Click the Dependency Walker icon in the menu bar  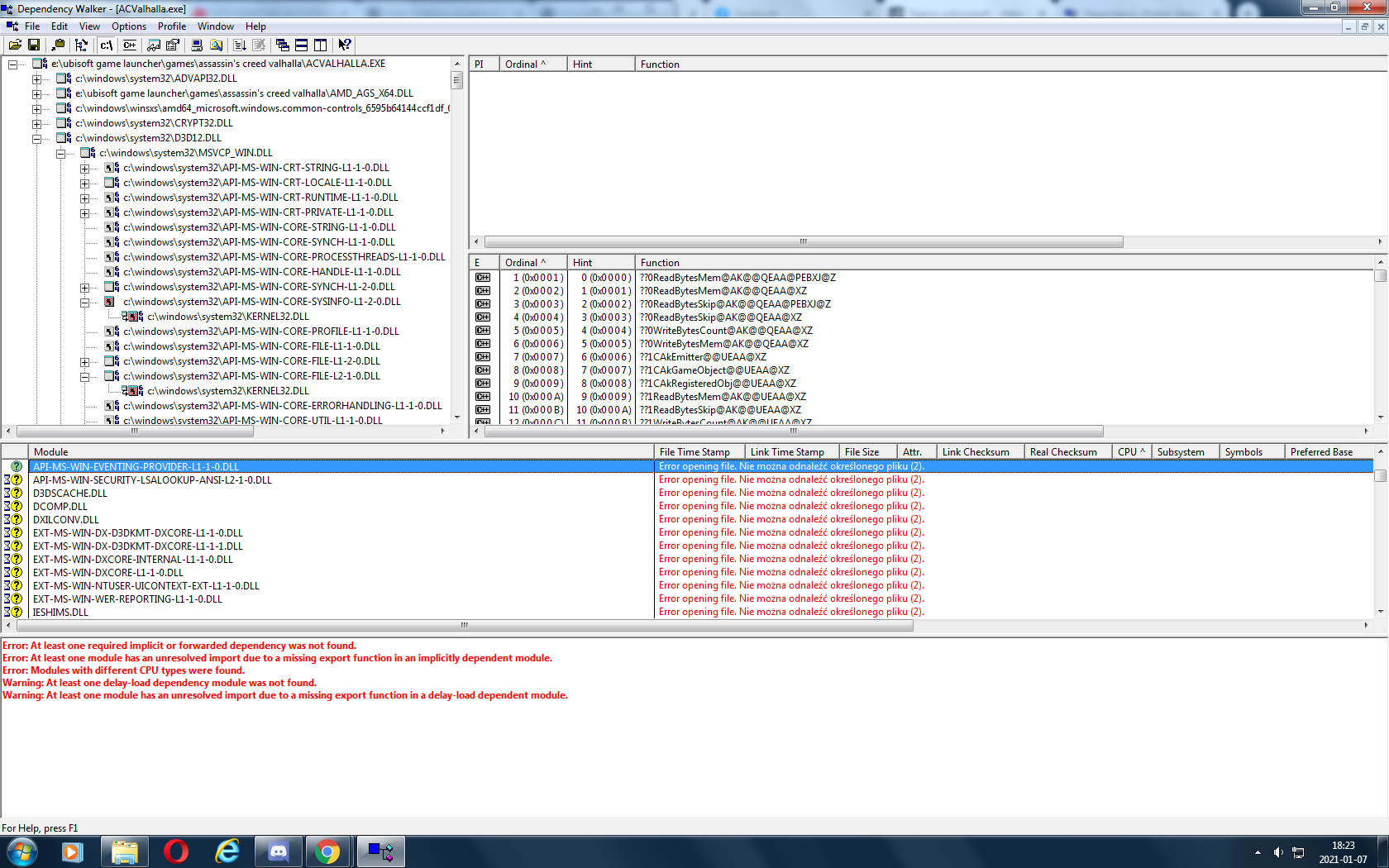click(x=12, y=26)
